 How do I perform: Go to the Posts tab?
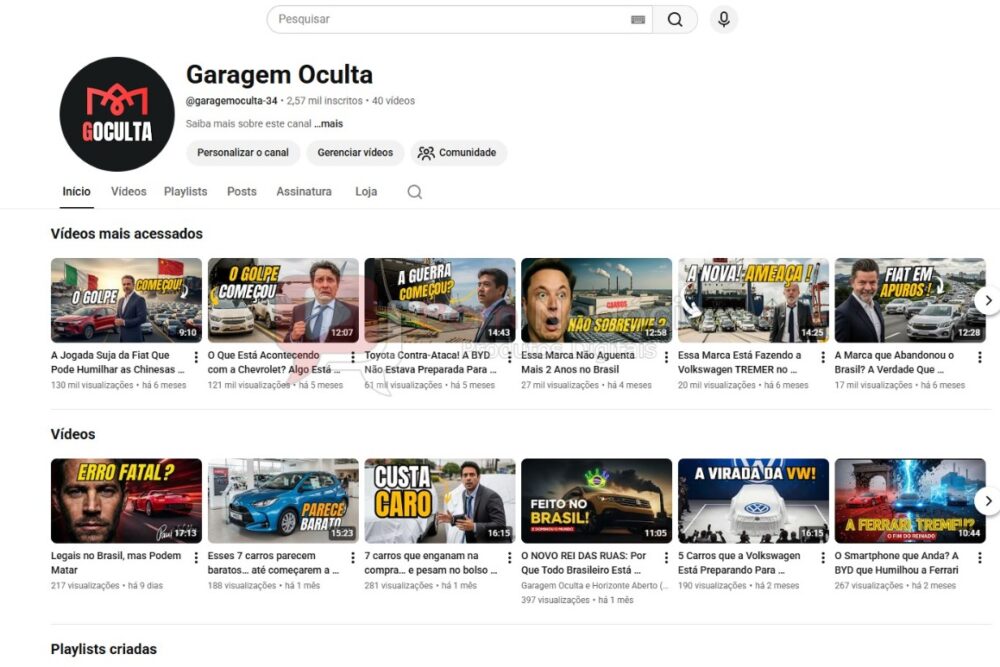[x=242, y=191]
